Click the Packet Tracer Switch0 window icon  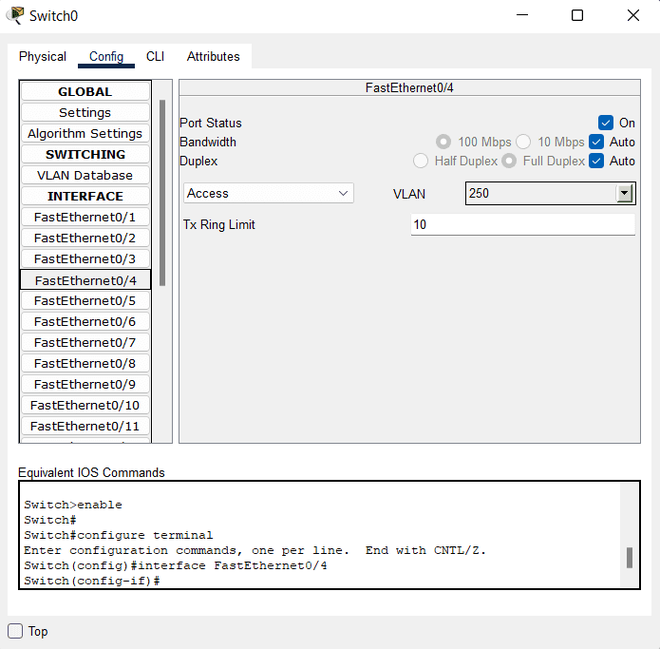(x=15, y=15)
